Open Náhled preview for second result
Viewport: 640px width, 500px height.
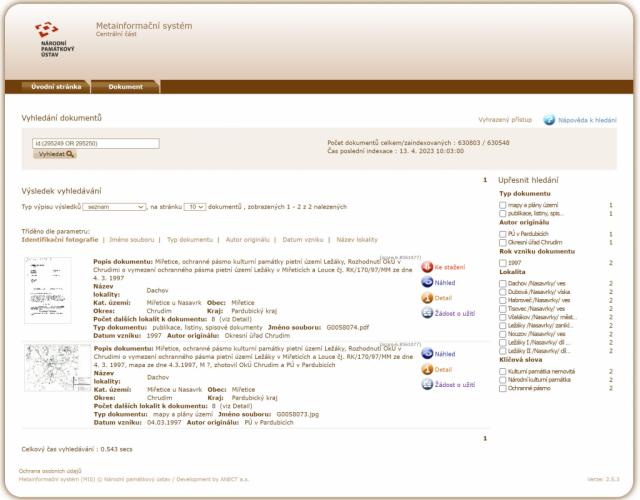(427, 354)
